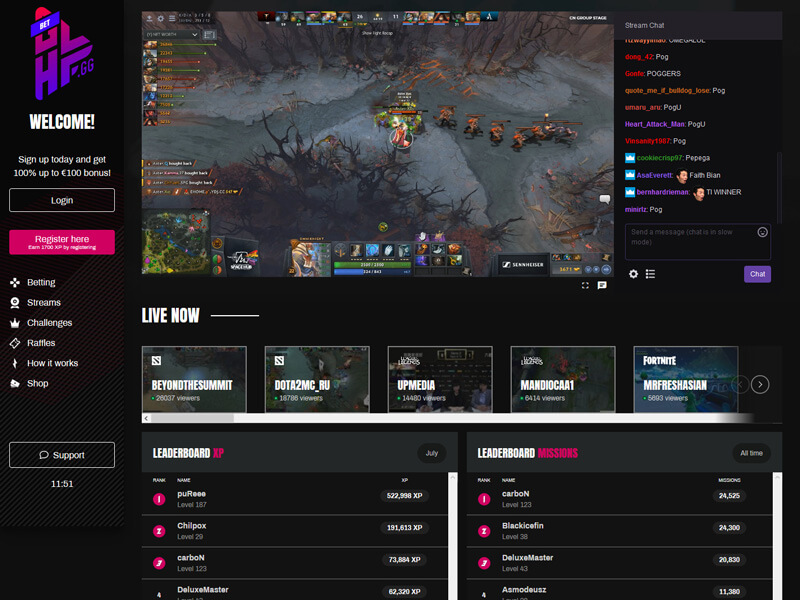Click chat username "Gonfe"
The width and height of the screenshot is (800, 600).
[635, 73]
